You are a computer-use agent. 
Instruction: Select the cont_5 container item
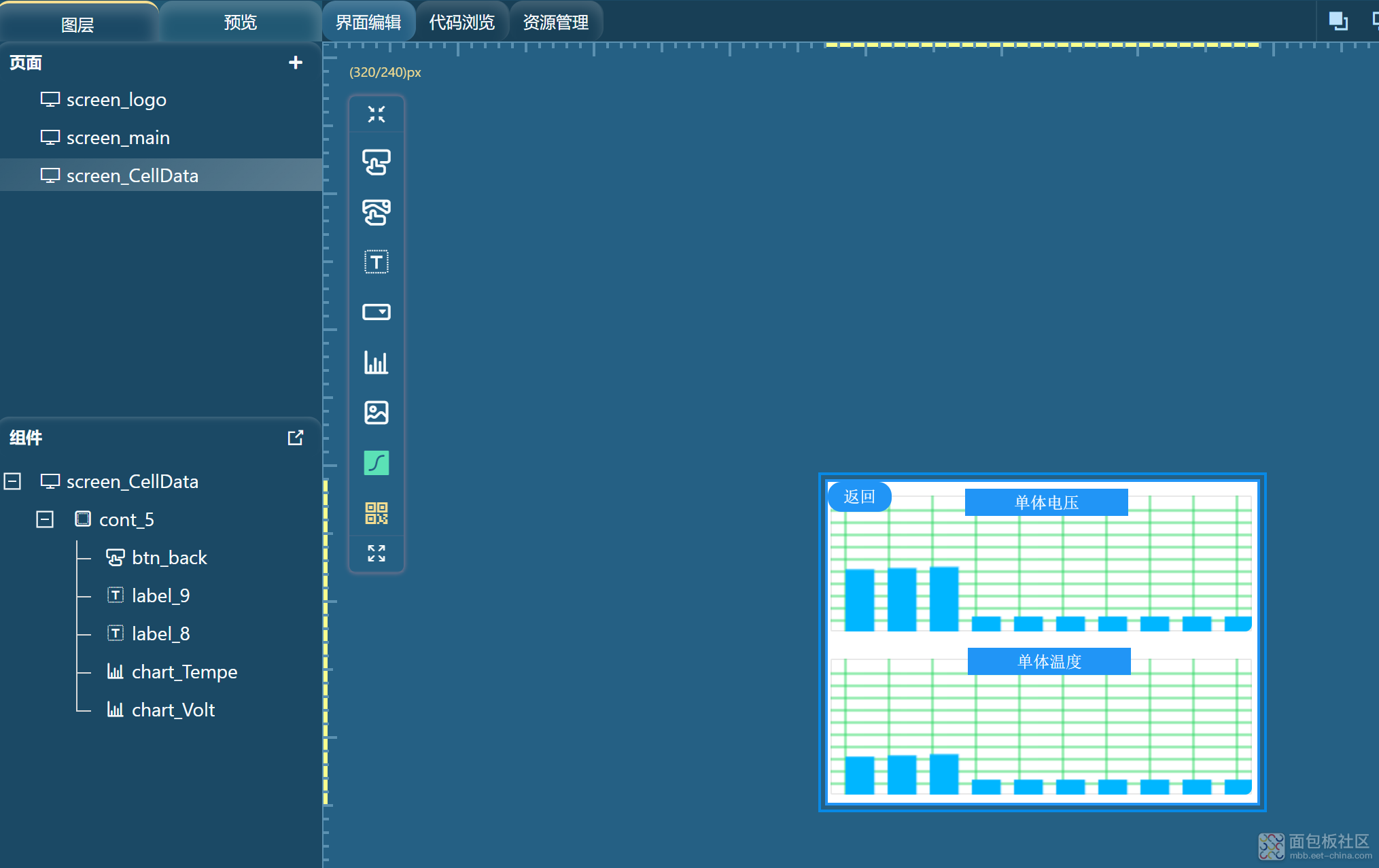pos(126,519)
